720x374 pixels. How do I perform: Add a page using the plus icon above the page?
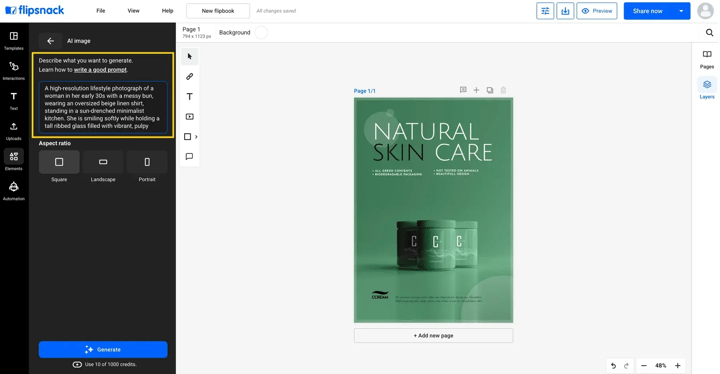click(x=477, y=90)
